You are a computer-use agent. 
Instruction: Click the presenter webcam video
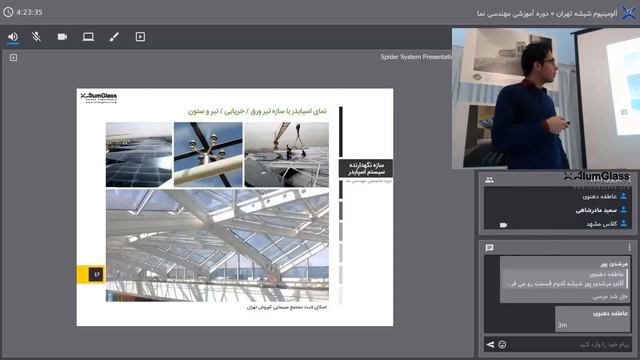(546, 98)
